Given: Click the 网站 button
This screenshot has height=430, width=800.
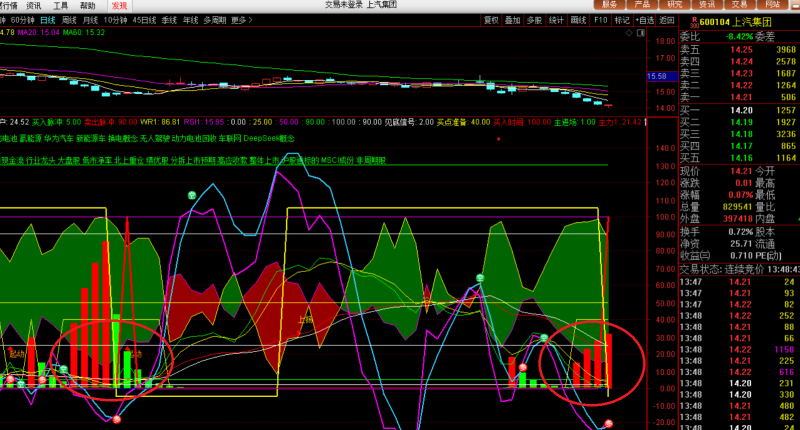Looking at the screenshot, I should [772, 5].
